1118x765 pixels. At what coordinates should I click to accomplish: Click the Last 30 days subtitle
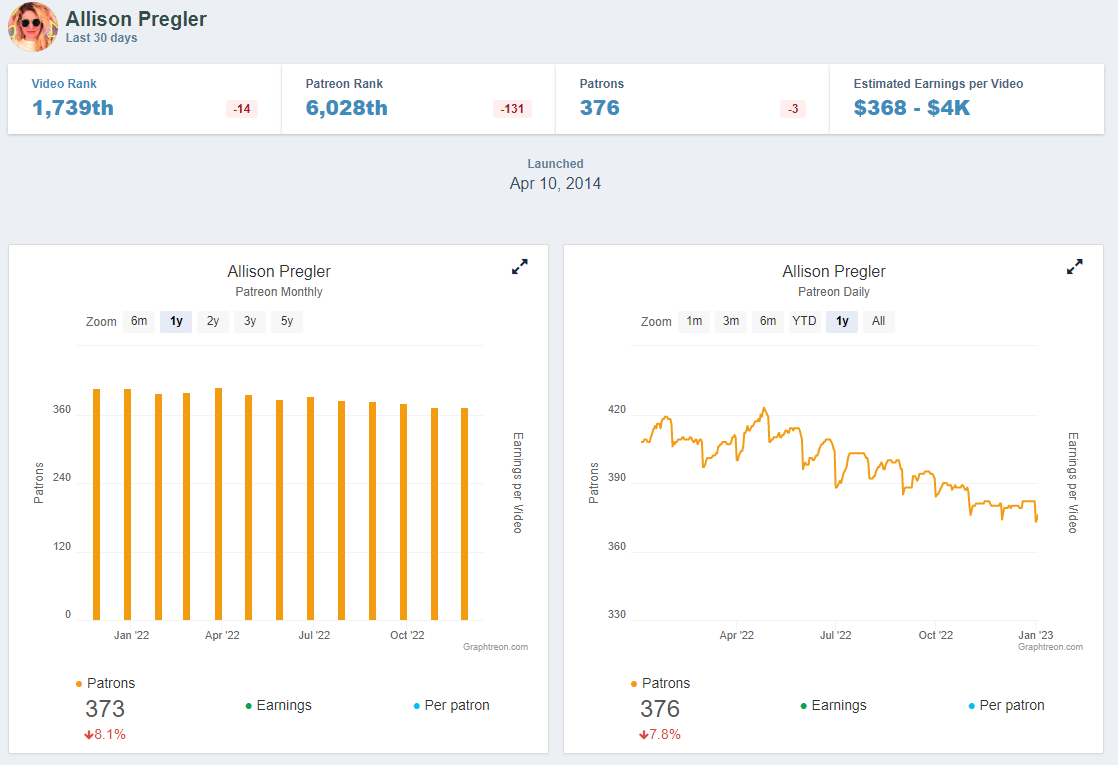101,38
